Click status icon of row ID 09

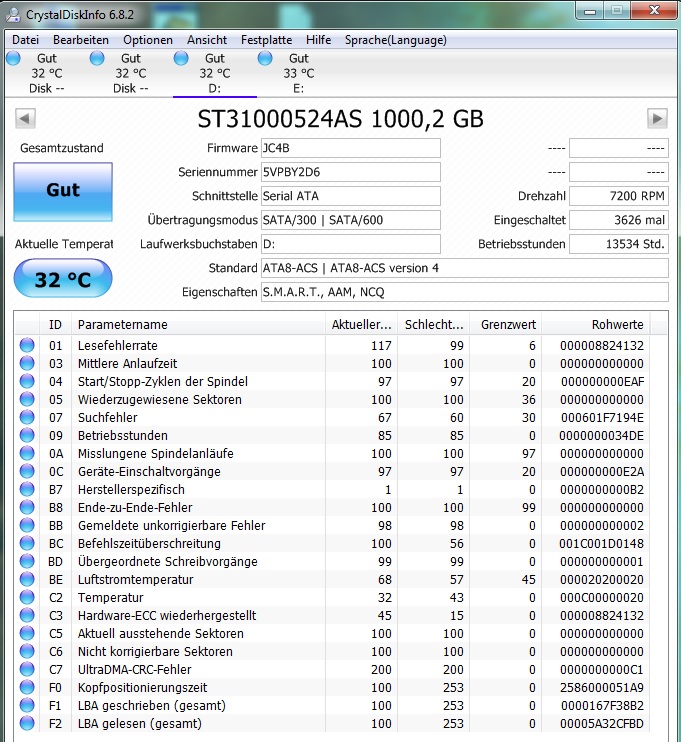[x=27, y=435]
